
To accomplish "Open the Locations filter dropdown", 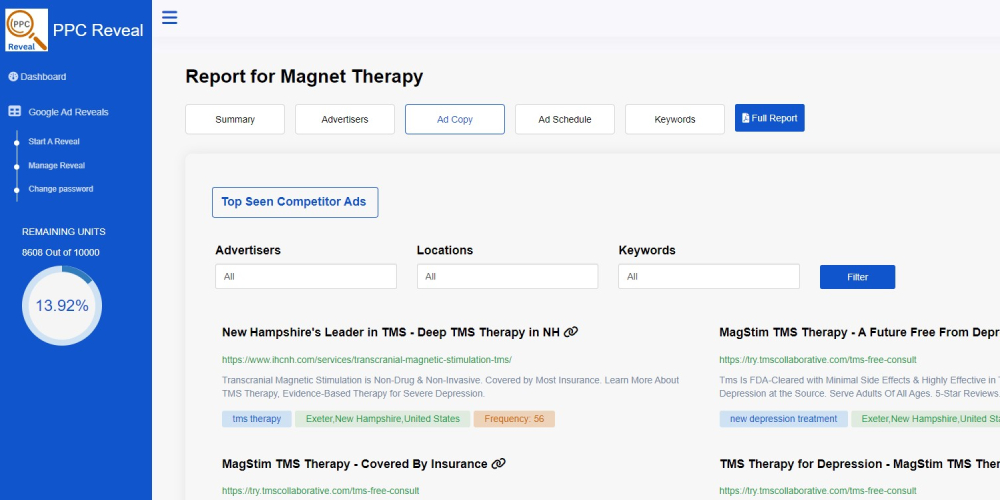I will click(x=507, y=277).
